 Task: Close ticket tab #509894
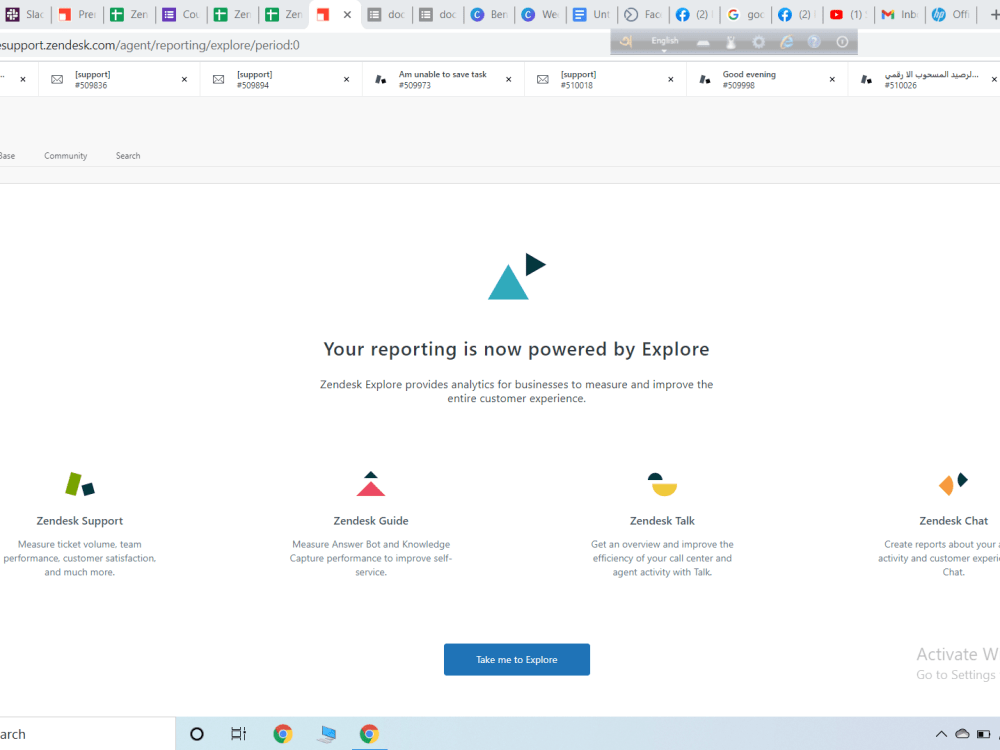pos(346,80)
